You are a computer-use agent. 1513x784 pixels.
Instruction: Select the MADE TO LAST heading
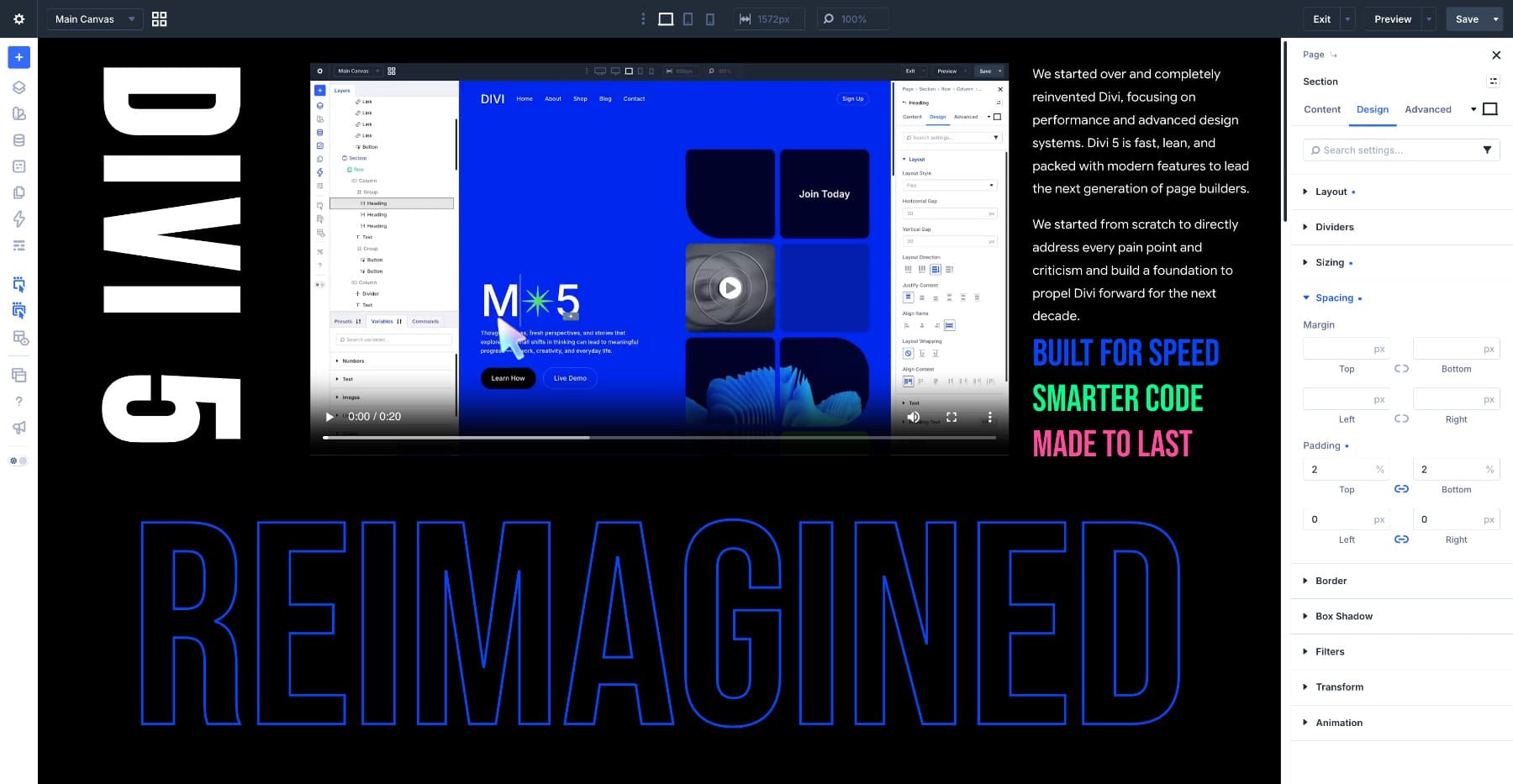[1112, 444]
